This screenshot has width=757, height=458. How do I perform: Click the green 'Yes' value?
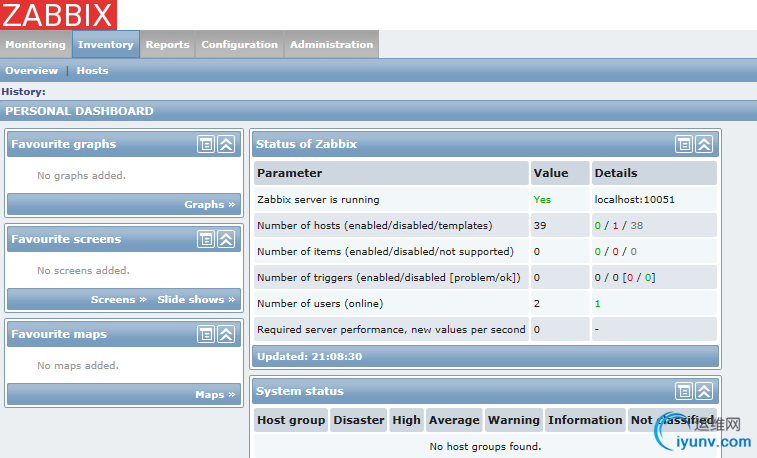542,200
